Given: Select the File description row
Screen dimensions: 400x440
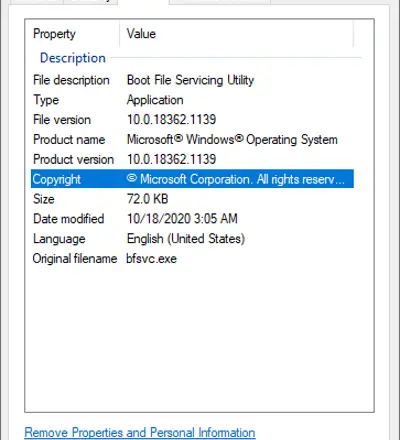Looking at the screenshot, I should coord(192,80).
